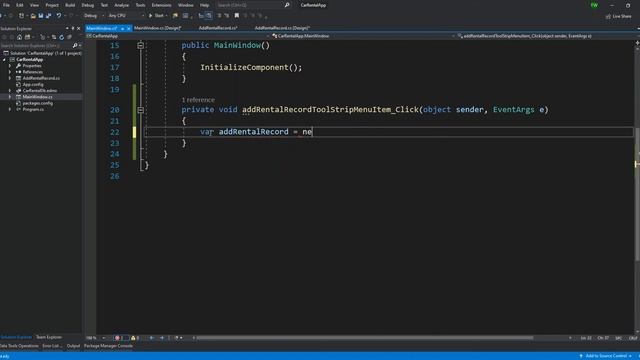The height and width of the screenshot is (360, 640).
Task: Open the CarRentalApp project navigation dropdown
Action: click(x=178, y=36)
